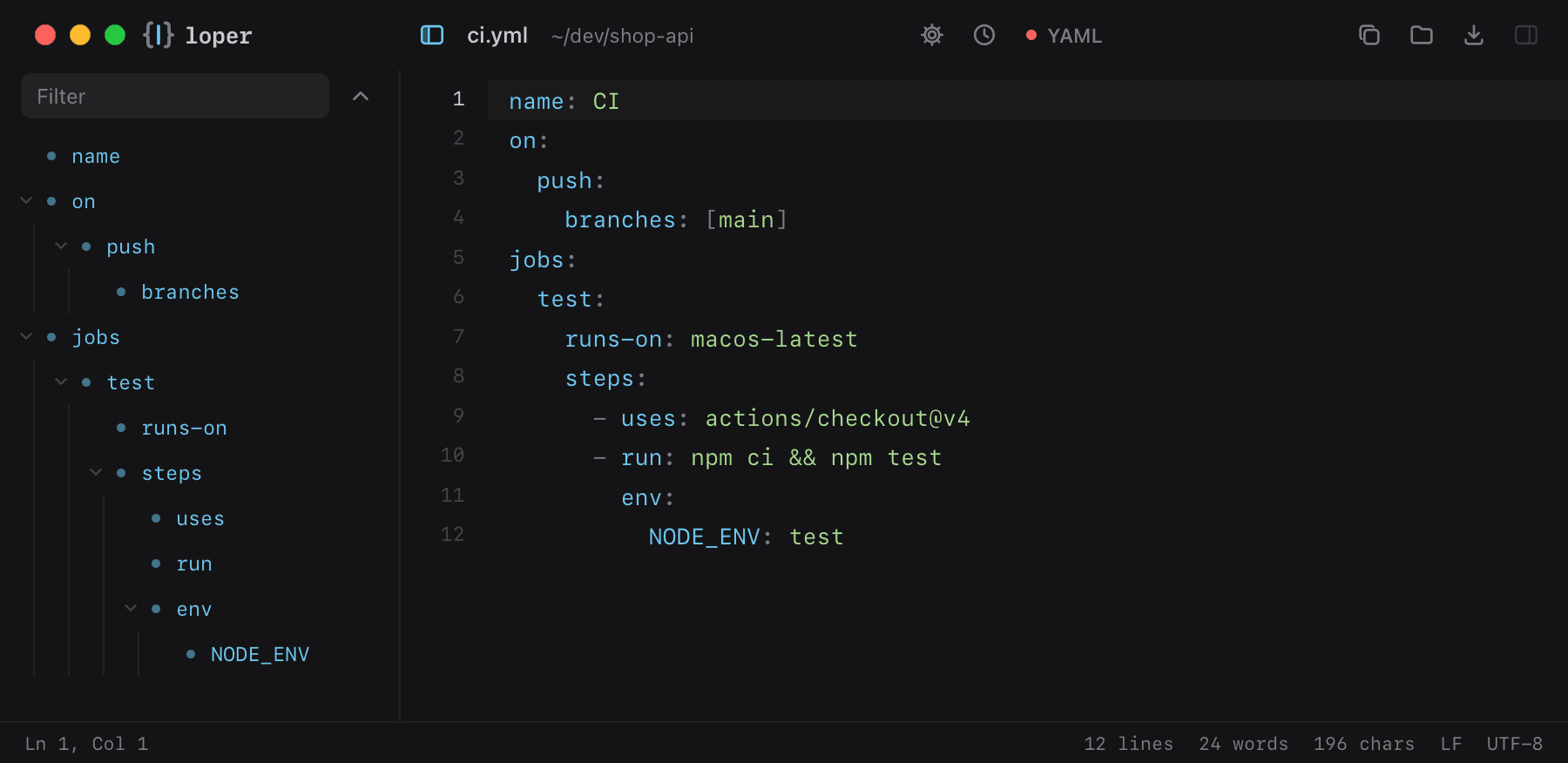Select 'steps' in the outline tree

pos(172,474)
